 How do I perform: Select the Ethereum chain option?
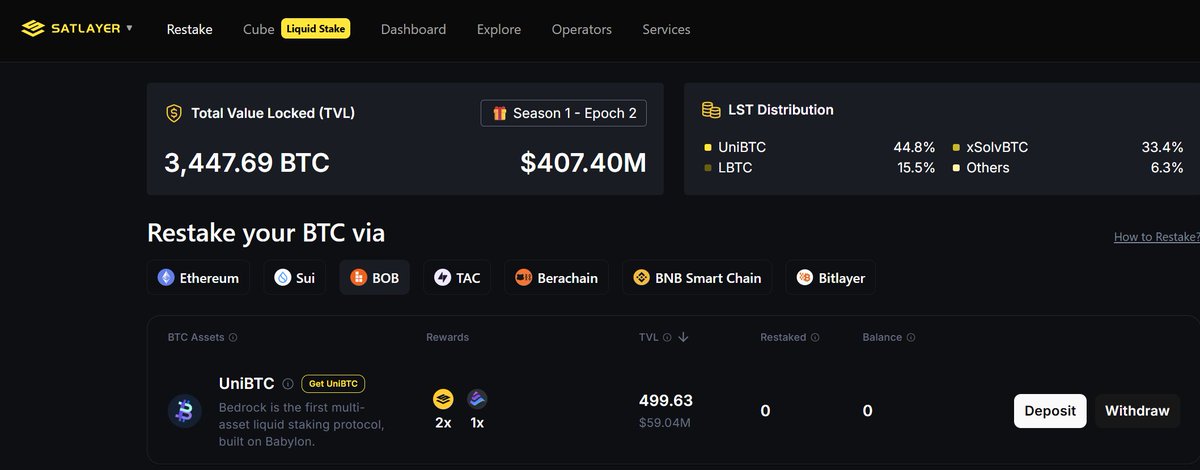(198, 278)
